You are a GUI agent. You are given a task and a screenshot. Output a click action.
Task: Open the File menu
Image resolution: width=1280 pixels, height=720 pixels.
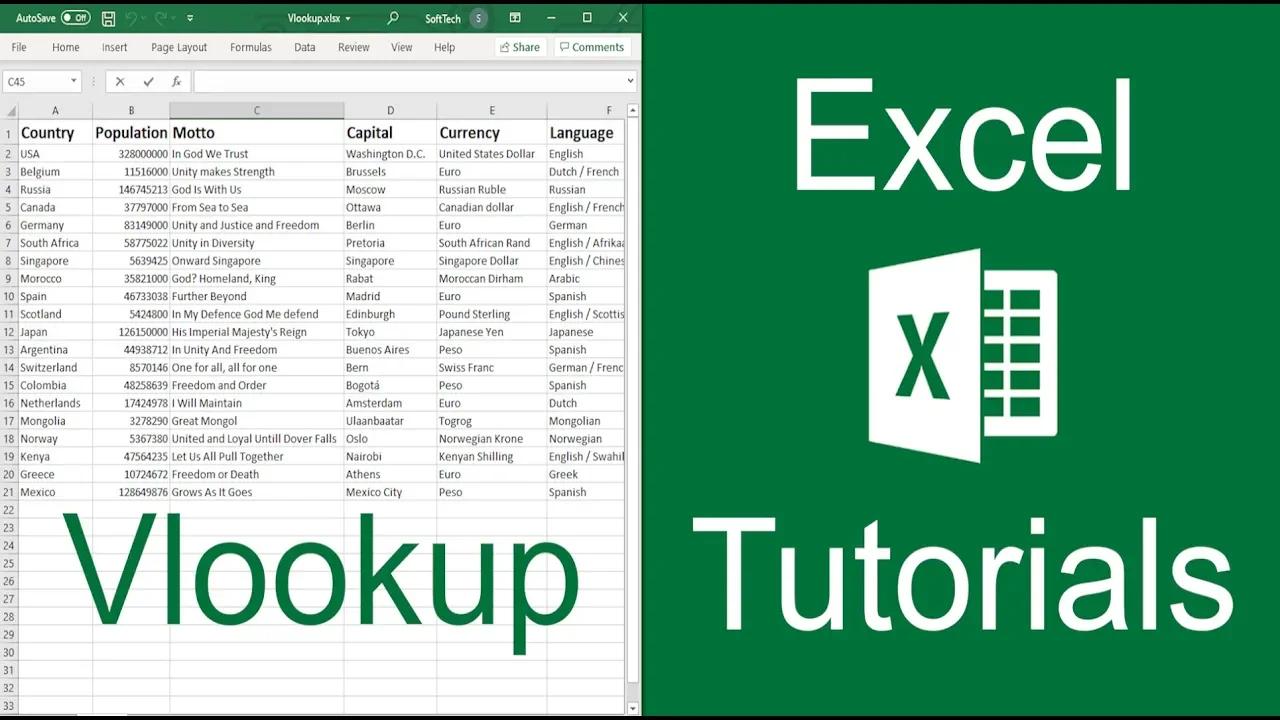coord(17,47)
